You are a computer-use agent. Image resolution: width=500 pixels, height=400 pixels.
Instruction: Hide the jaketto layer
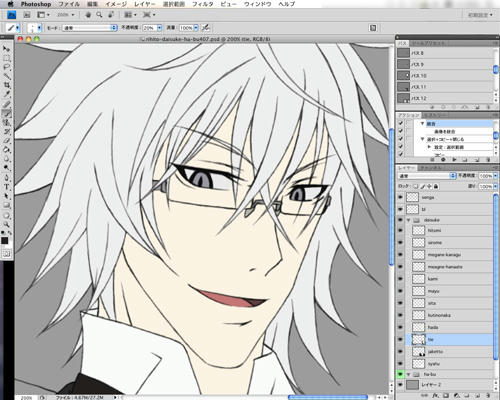tap(400, 351)
